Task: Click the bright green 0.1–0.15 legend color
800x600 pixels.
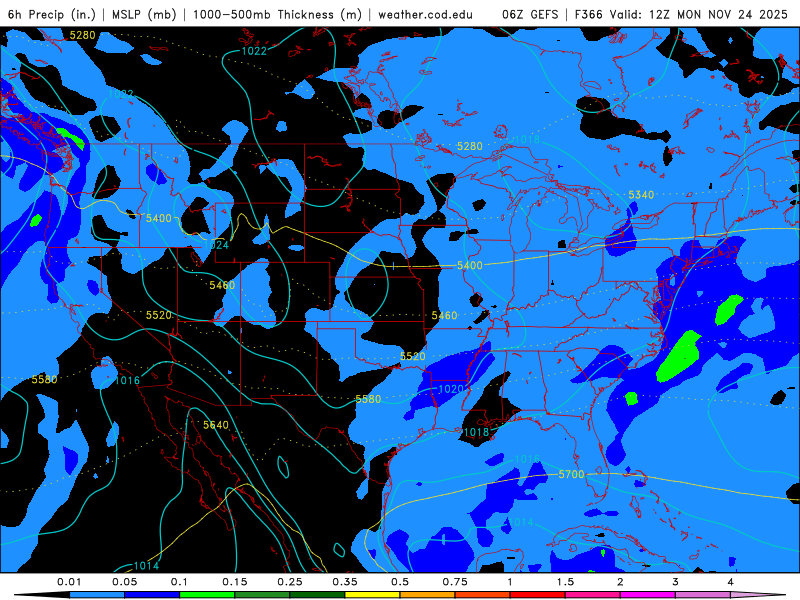Action: click(207, 595)
